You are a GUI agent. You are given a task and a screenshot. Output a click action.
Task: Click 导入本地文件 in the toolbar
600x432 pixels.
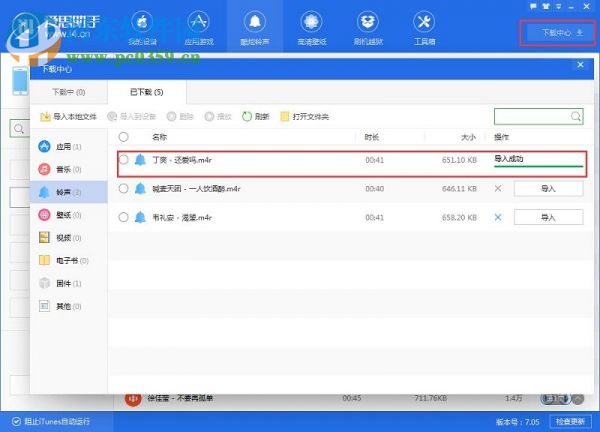click(x=68, y=117)
